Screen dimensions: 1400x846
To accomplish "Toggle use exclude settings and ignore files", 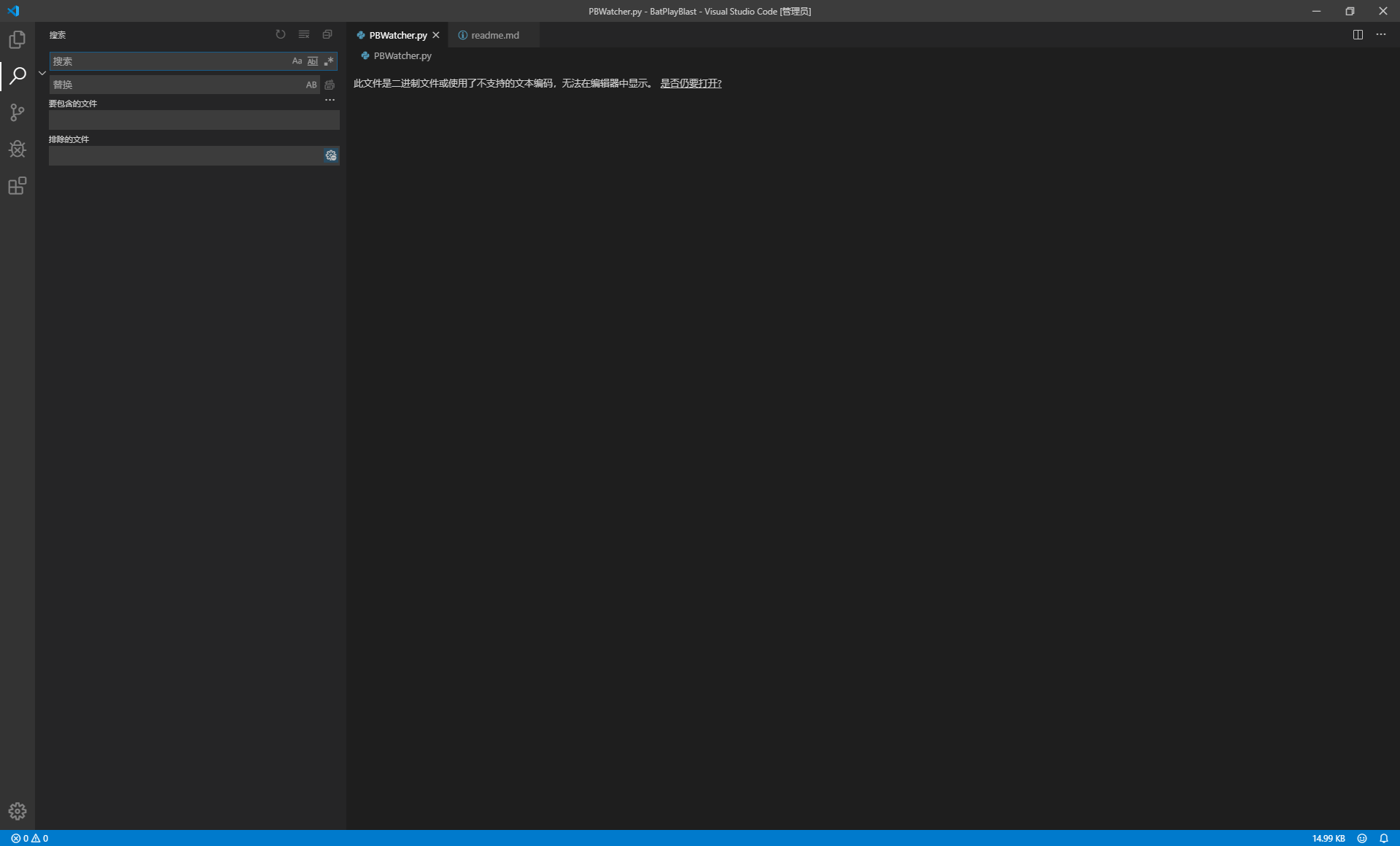I will pos(331,155).
